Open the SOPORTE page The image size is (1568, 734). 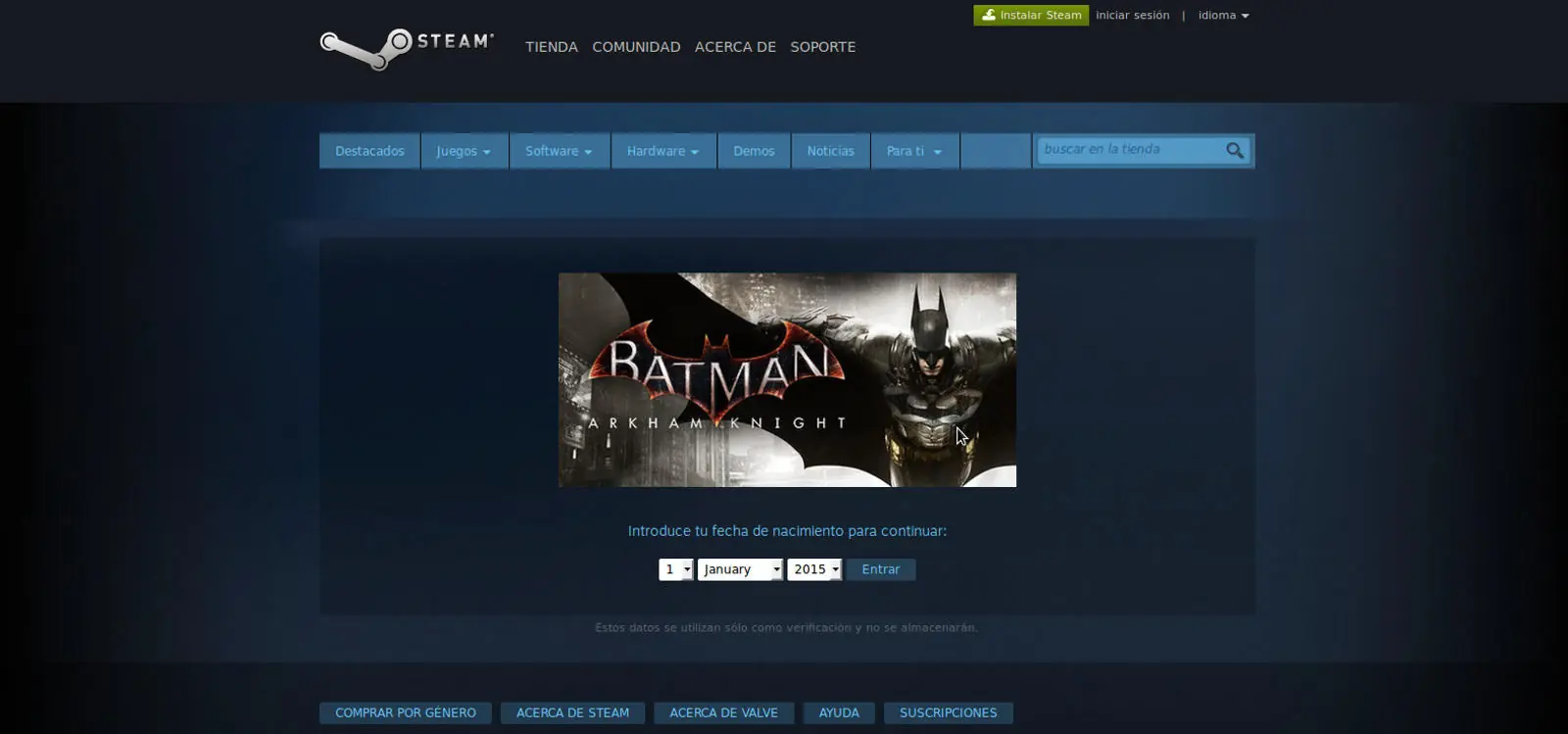(823, 47)
